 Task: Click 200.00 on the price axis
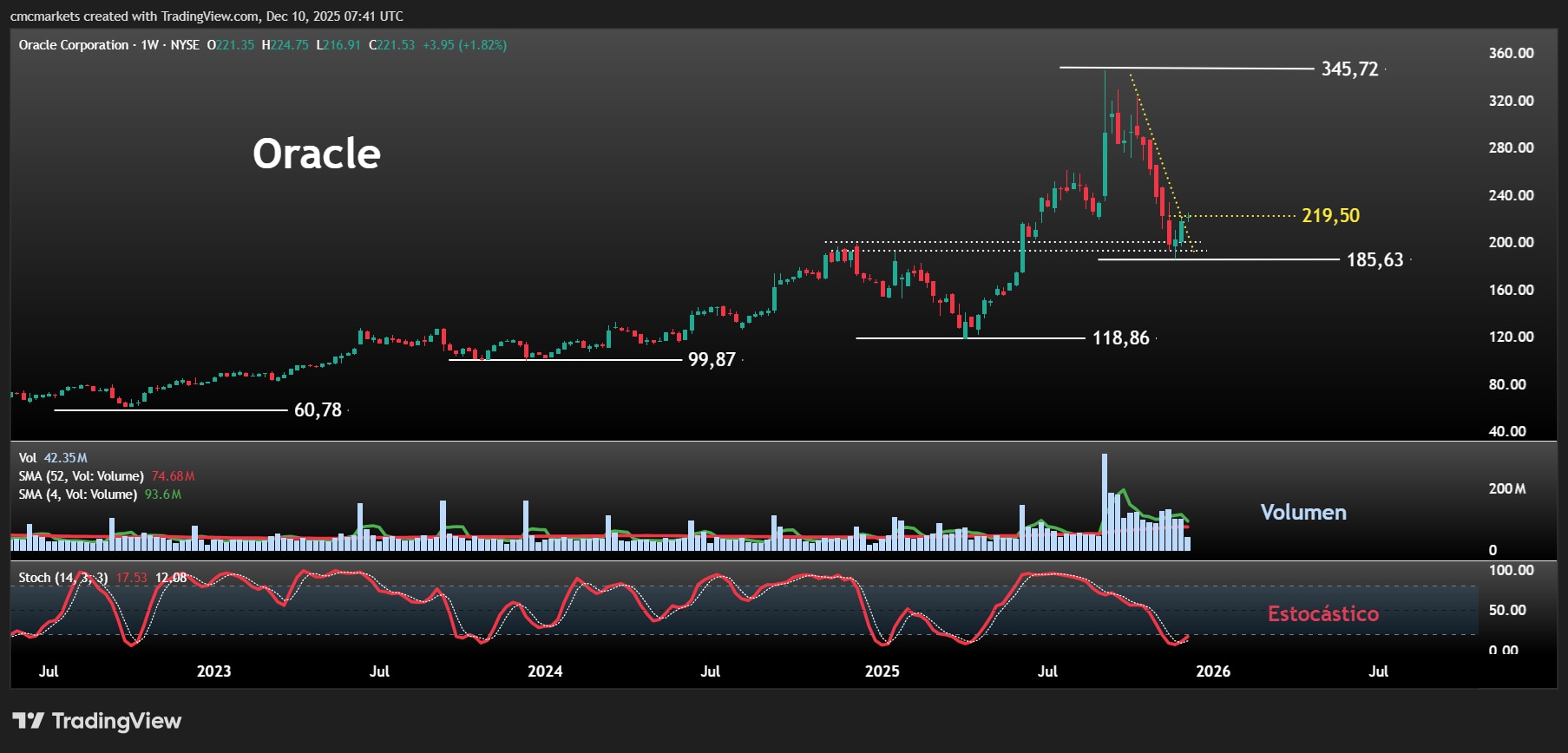click(x=1511, y=242)
